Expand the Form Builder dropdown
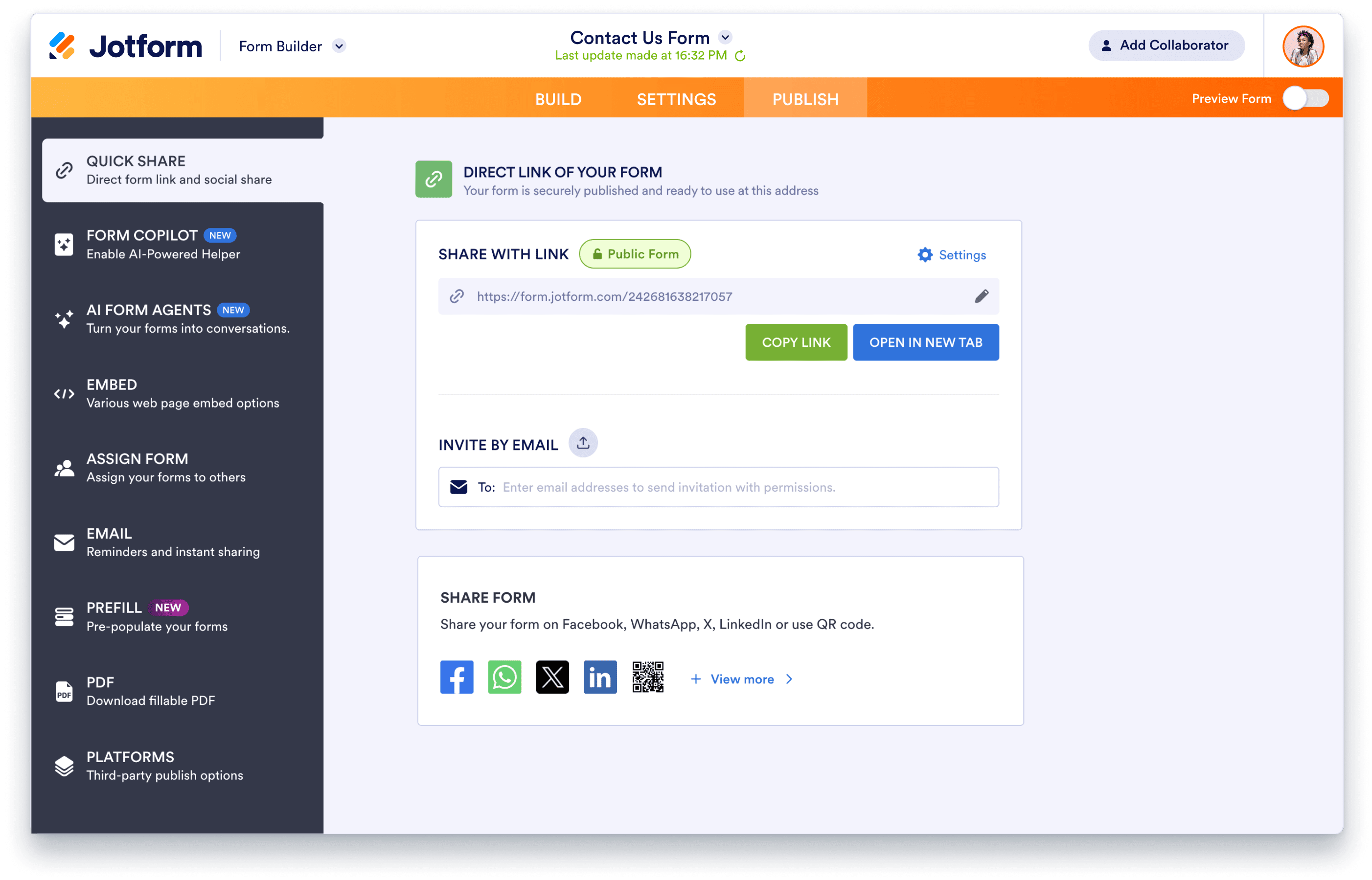Screen dimensions: 1372x880 (340, 45)
